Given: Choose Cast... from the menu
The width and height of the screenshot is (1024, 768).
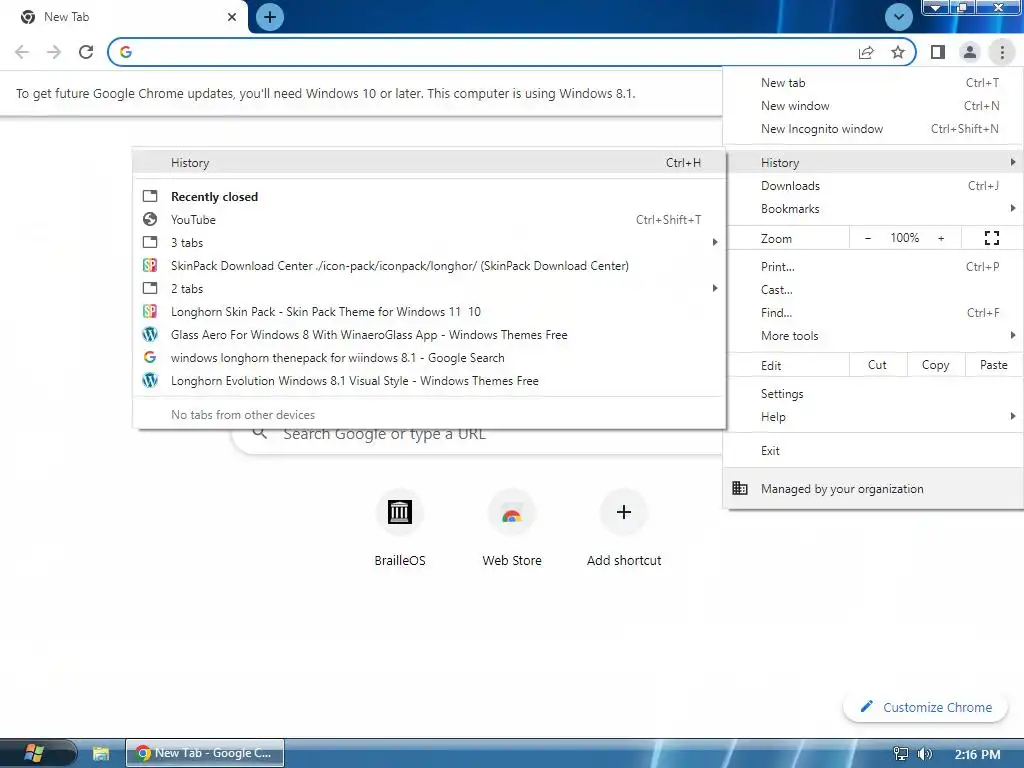Looking at the screenshot, I should pyautogui.click(x=872, y=289).
